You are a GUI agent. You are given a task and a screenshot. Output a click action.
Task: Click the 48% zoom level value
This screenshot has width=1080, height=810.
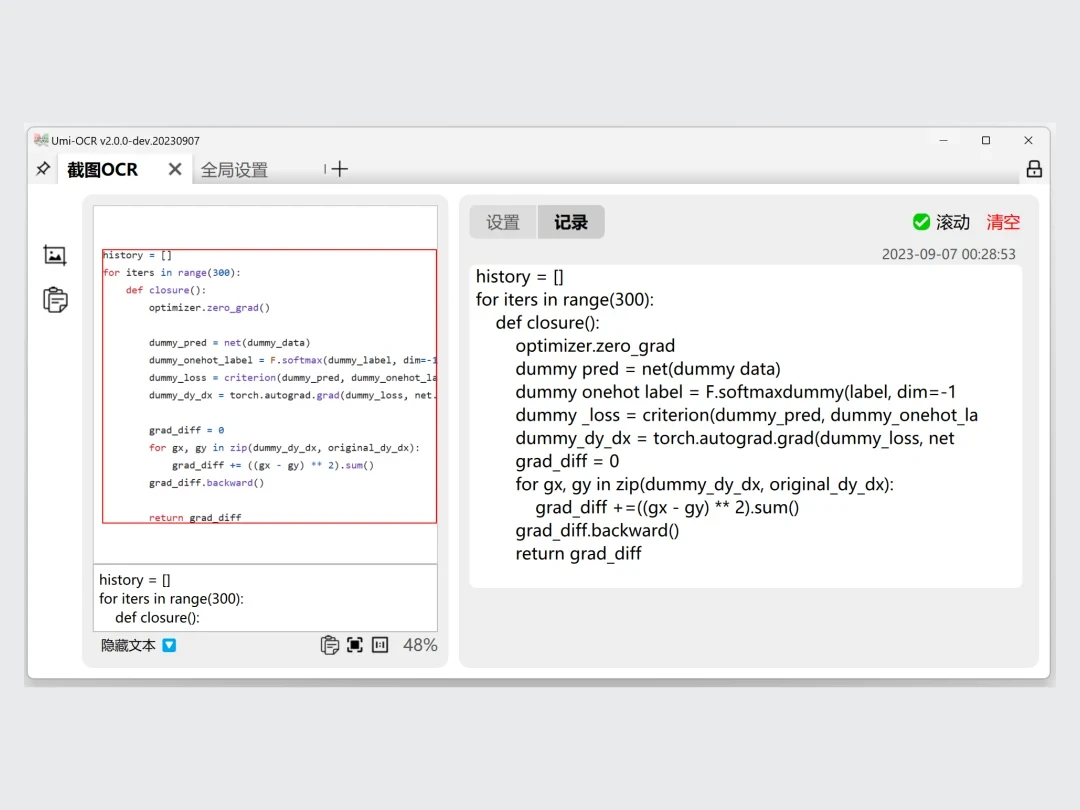coord(420,645)
